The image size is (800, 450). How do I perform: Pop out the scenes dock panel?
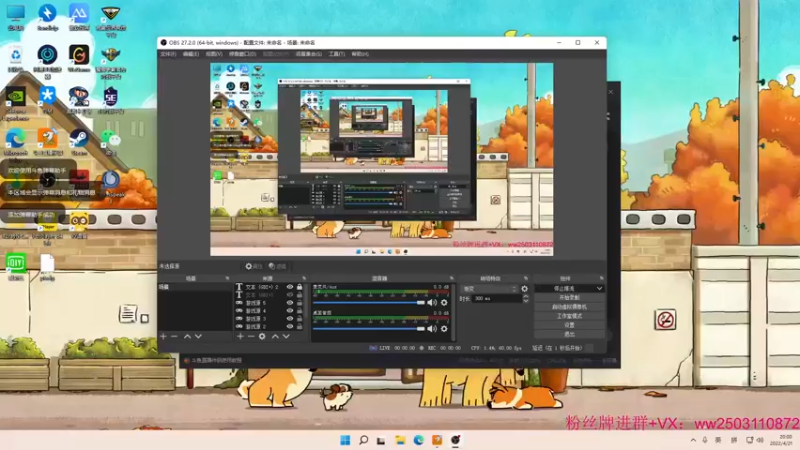pyautogui.click(x=228, y=279)
